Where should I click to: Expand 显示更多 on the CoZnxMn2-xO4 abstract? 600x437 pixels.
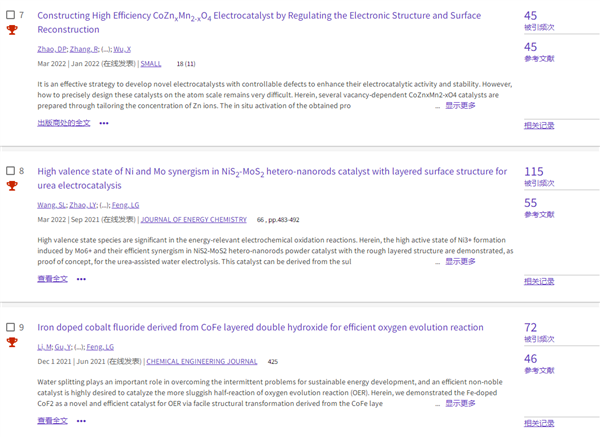tap(460, 105)
